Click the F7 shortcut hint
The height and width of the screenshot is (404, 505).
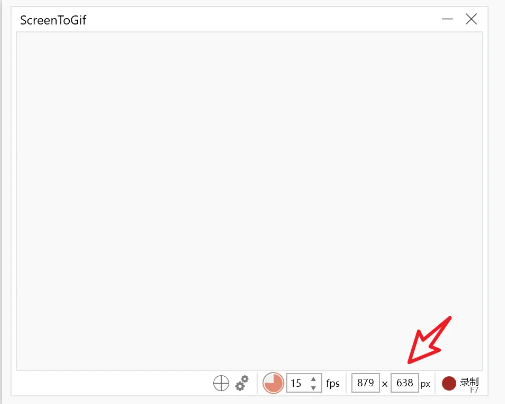[x=474, y=390]
